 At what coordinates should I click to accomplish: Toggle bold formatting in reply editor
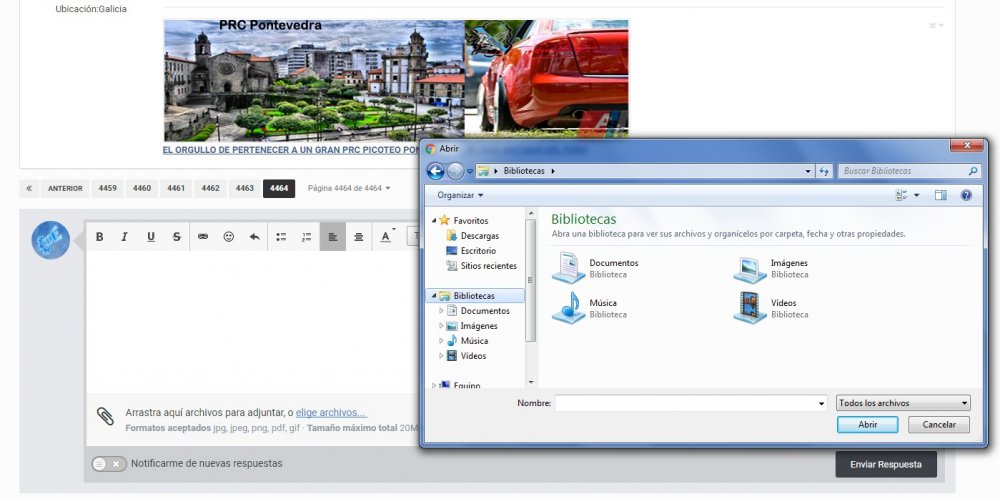[x=99, y=237]
